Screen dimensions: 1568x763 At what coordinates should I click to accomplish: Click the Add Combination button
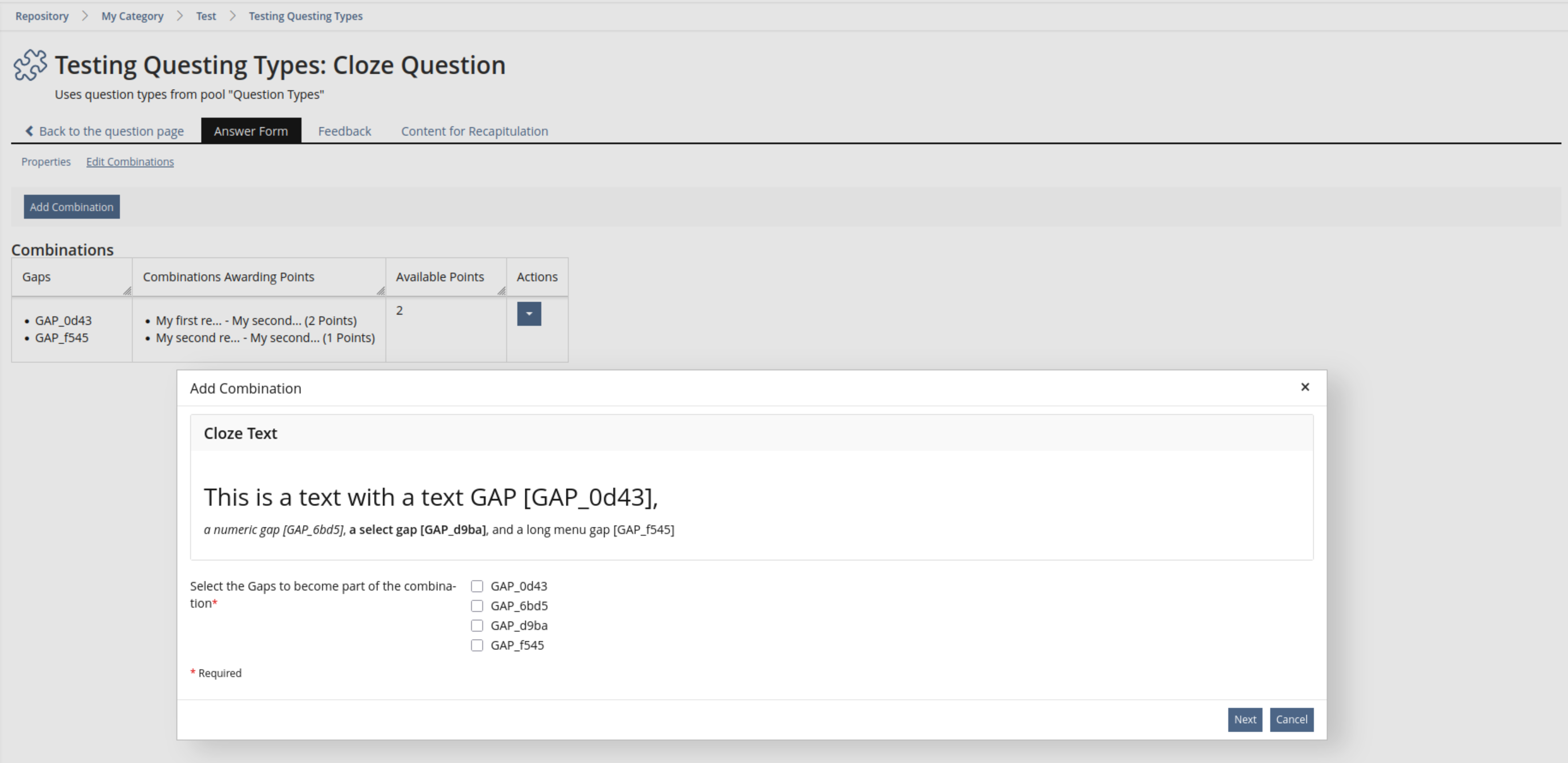[72, 207]
